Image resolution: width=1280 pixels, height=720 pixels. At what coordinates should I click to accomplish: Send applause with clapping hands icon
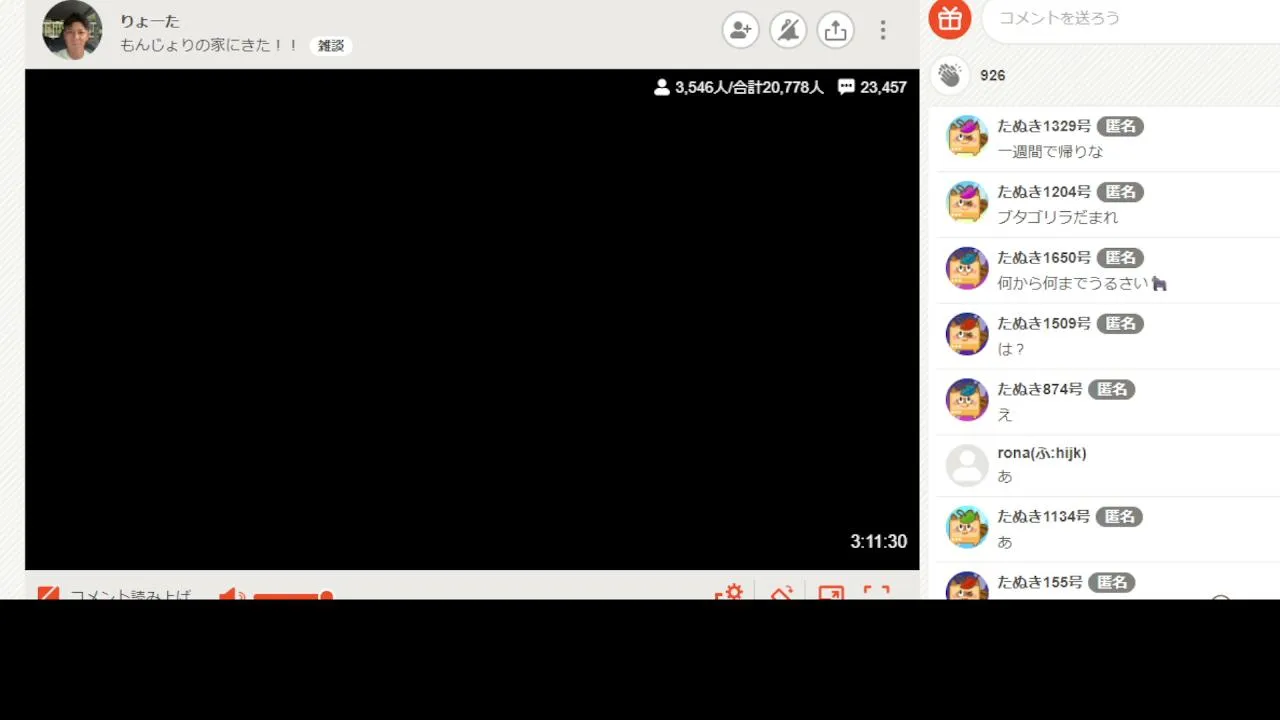point(949,75)
